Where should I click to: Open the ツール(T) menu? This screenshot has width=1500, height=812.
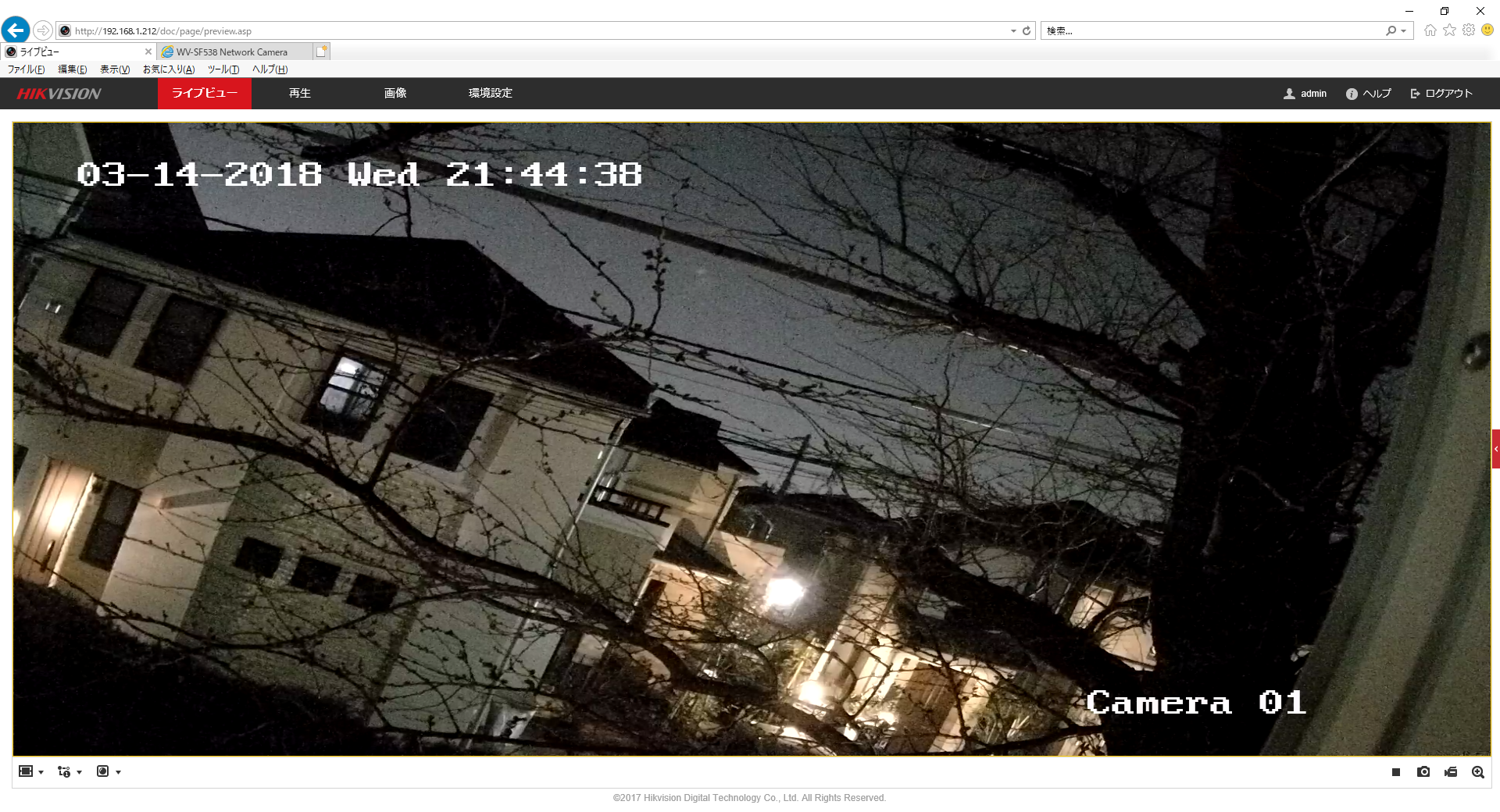coord(223,69)
